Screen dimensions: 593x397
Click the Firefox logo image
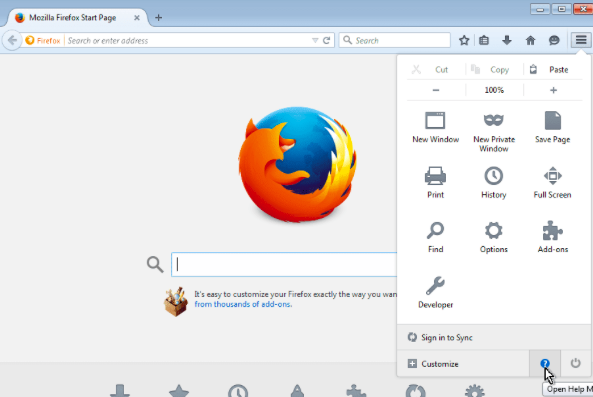coord(297,164)
